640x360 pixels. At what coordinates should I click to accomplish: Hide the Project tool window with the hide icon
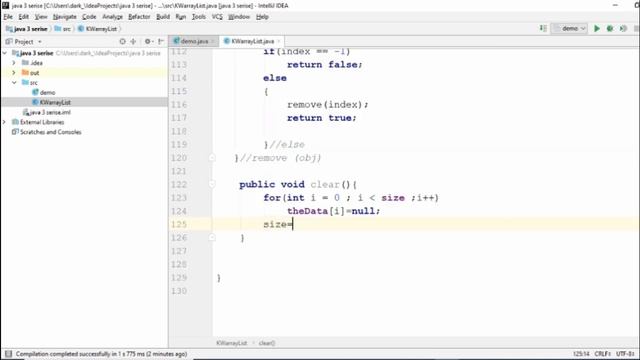click(x=161, y=42)
